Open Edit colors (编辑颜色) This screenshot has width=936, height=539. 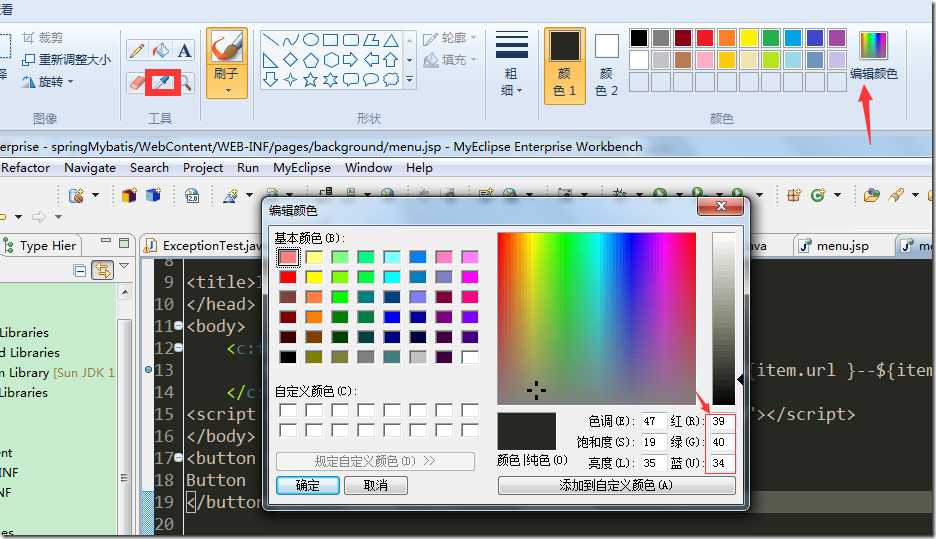[873, 56]
